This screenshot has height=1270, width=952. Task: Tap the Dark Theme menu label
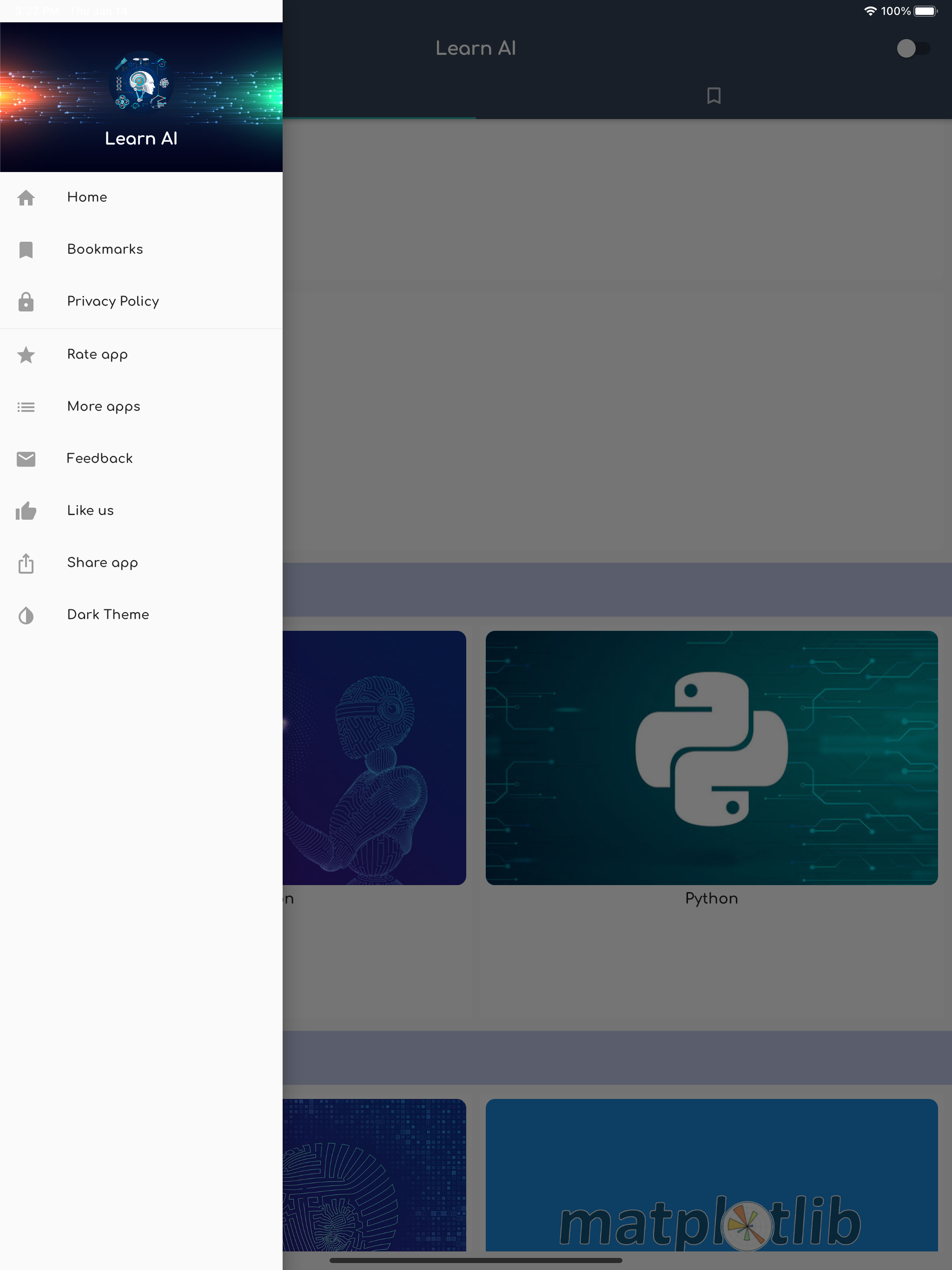pos(108,615)
